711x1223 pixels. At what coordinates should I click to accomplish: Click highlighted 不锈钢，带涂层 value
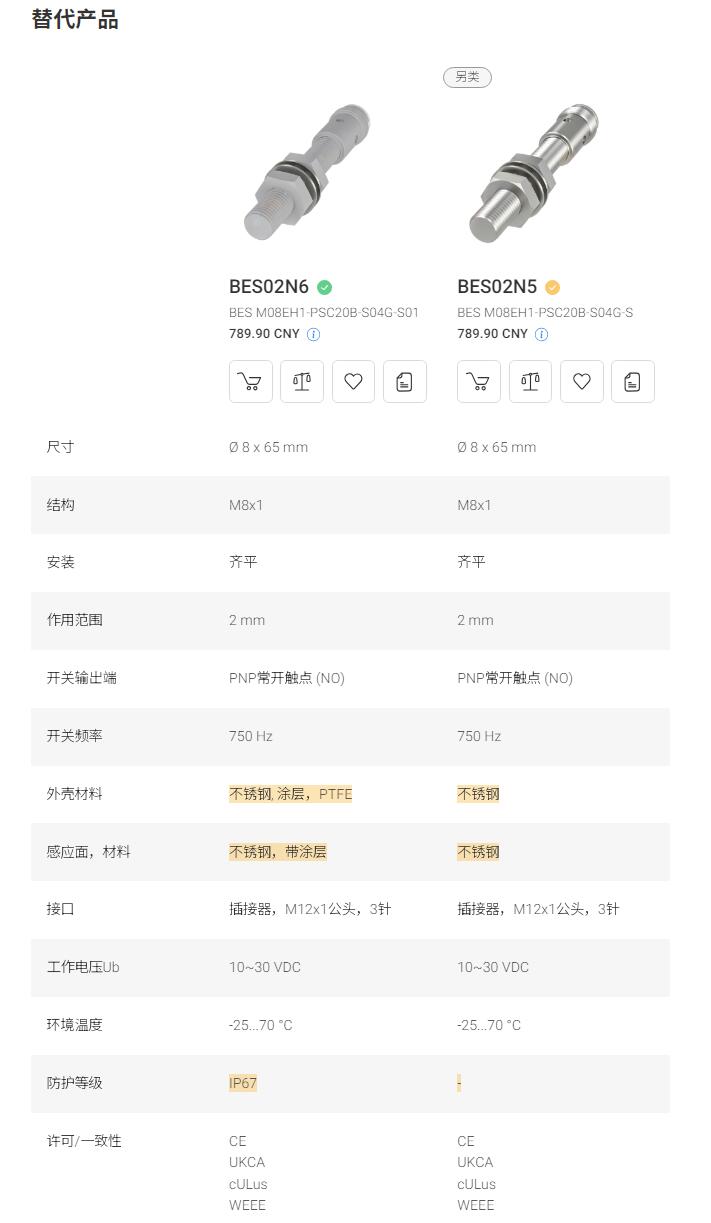coord(278,852)
